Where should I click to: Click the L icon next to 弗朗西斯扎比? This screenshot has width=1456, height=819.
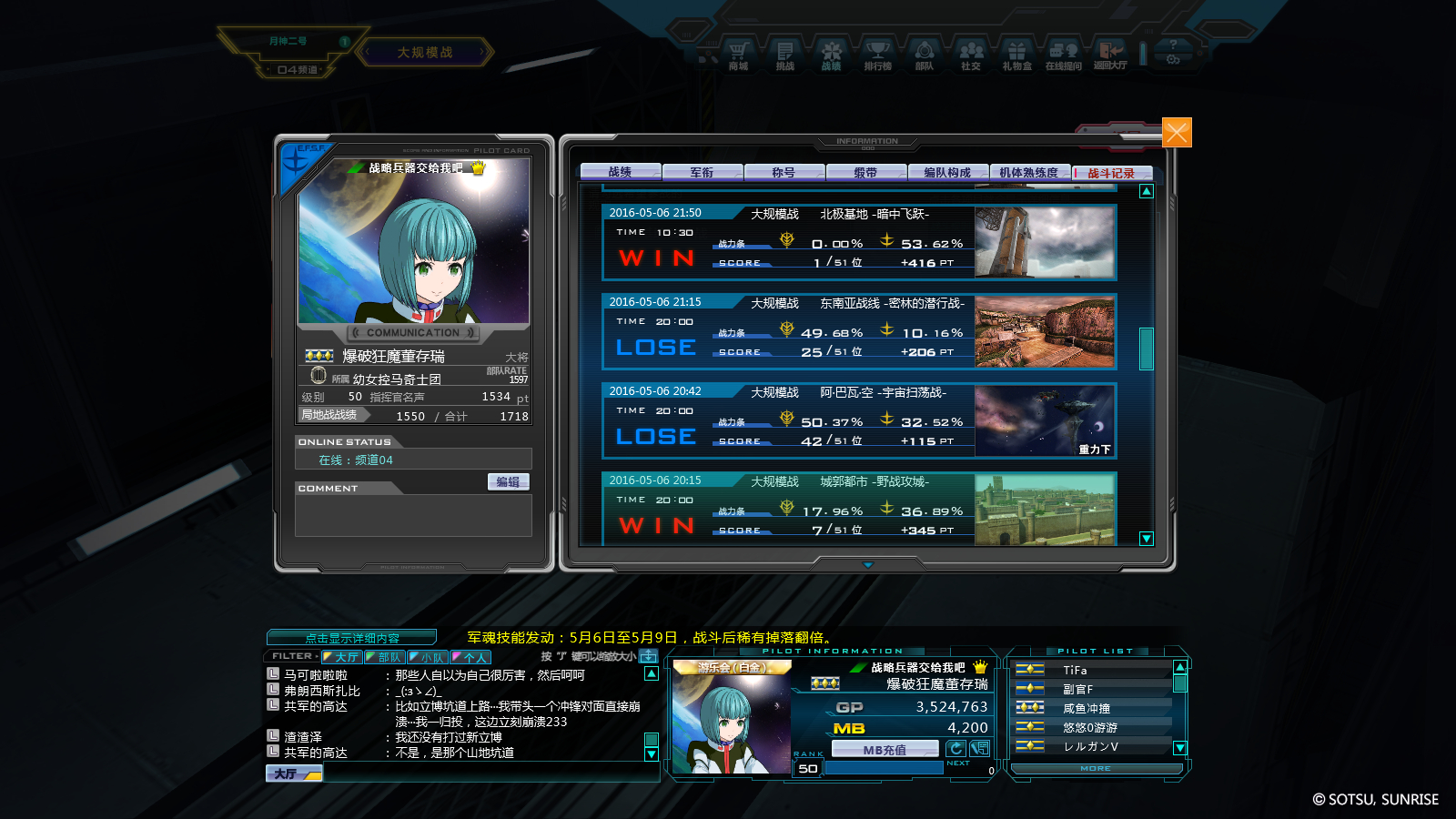[x=273, y=690]
